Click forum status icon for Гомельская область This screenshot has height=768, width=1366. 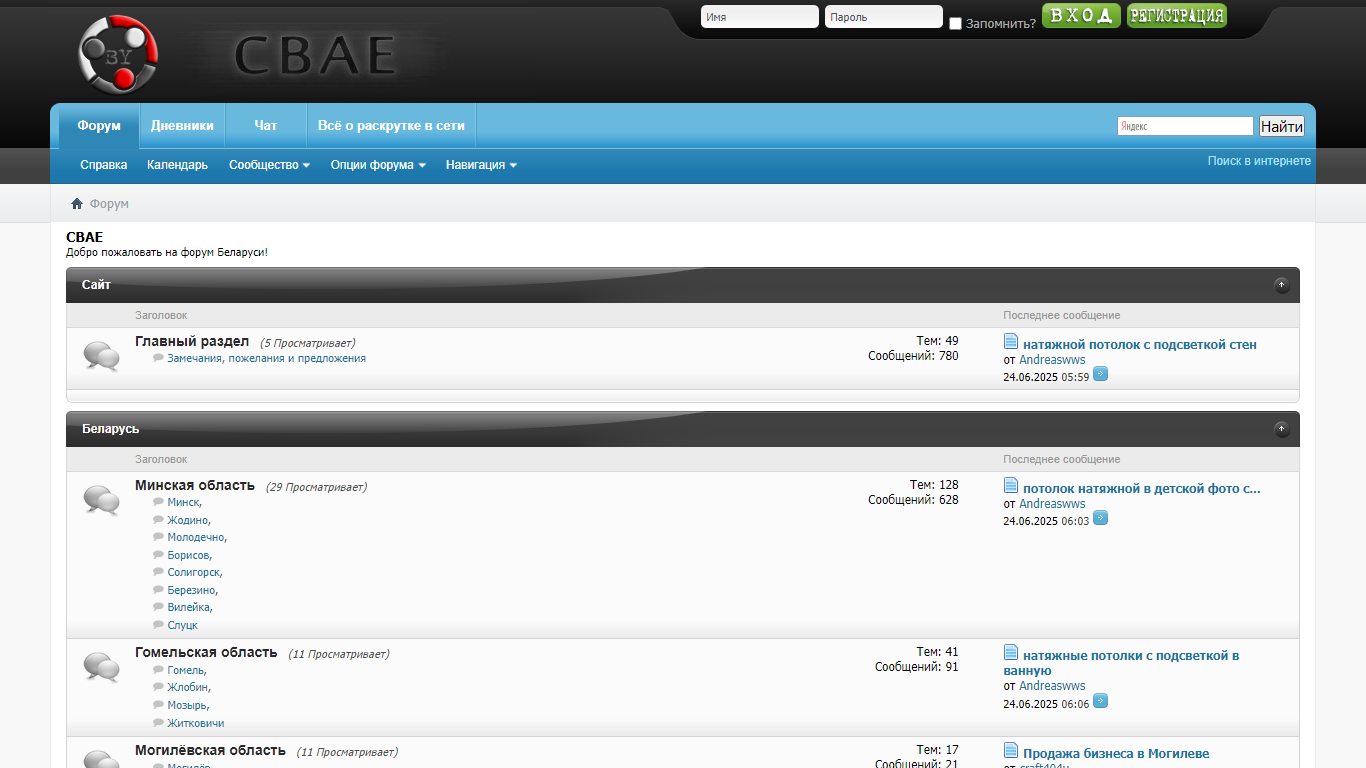click(x=101, y=667)
